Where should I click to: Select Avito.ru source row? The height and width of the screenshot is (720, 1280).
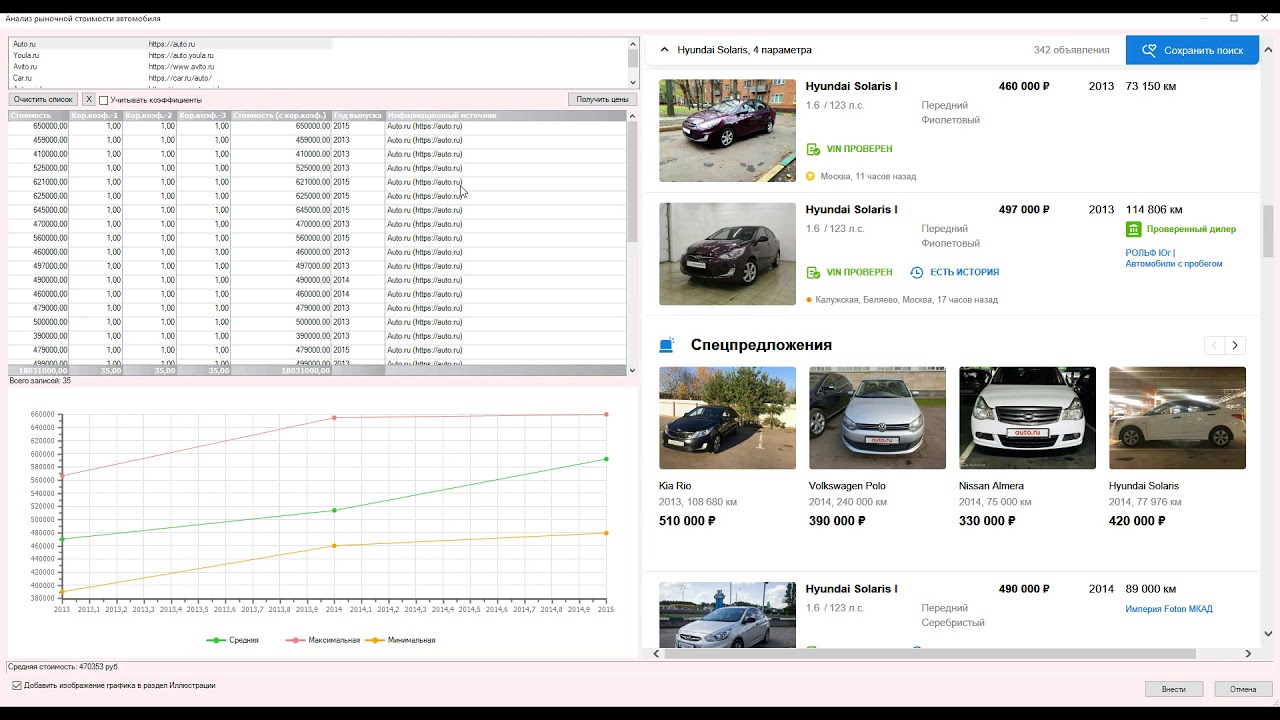coord(170,67)
